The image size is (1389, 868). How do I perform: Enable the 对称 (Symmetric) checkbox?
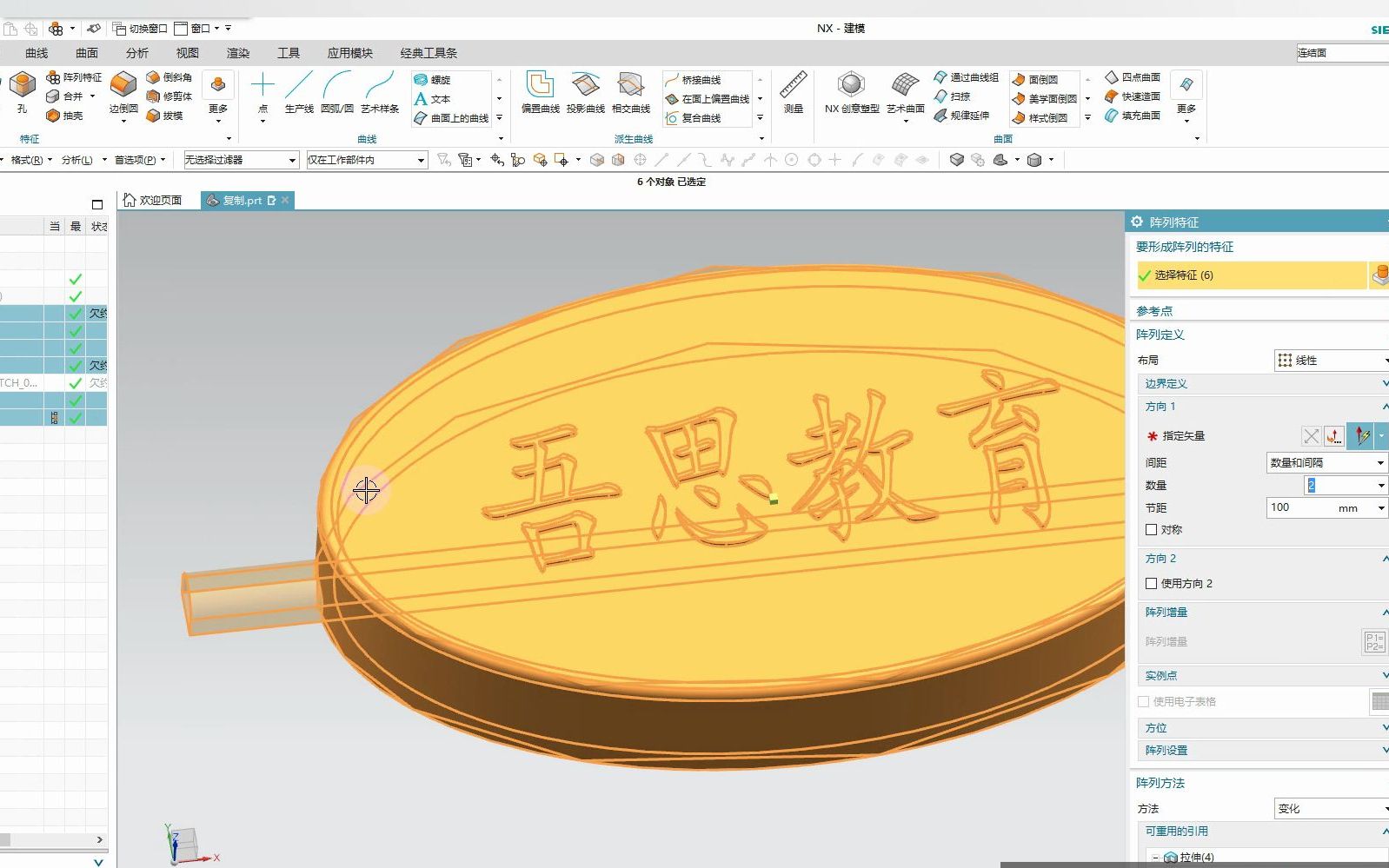coord(1151,529)
